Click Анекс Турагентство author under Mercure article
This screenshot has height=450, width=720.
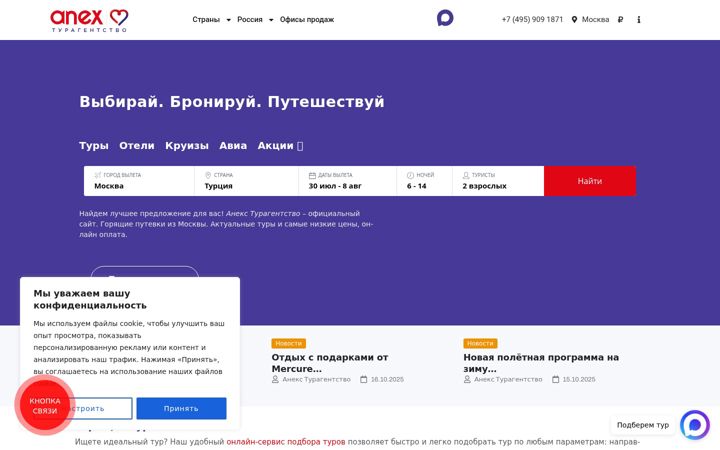click(316, 379)
